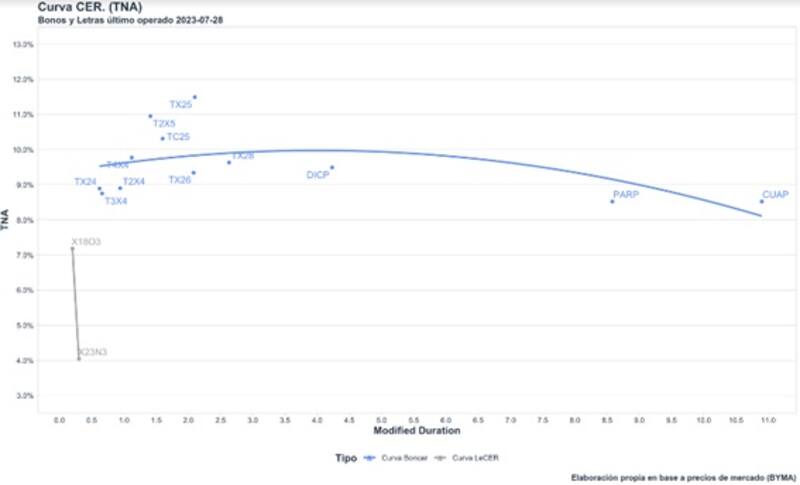Select the X18O3 LeCER label
800x485 pixels.
pos(86,242)
